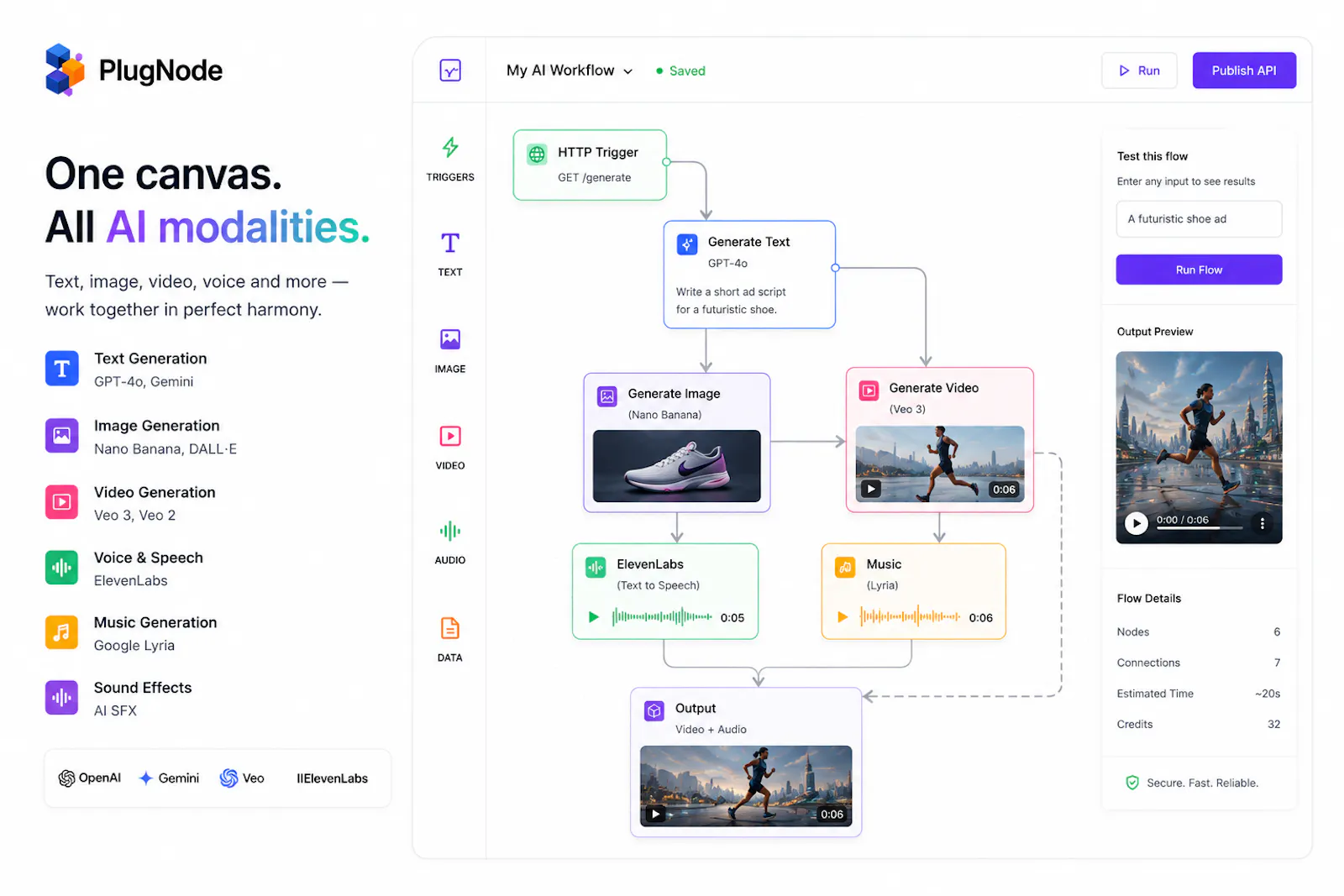1344x896 pixels.
Task: Select the Image tool in sidebar
Action: 450,339
